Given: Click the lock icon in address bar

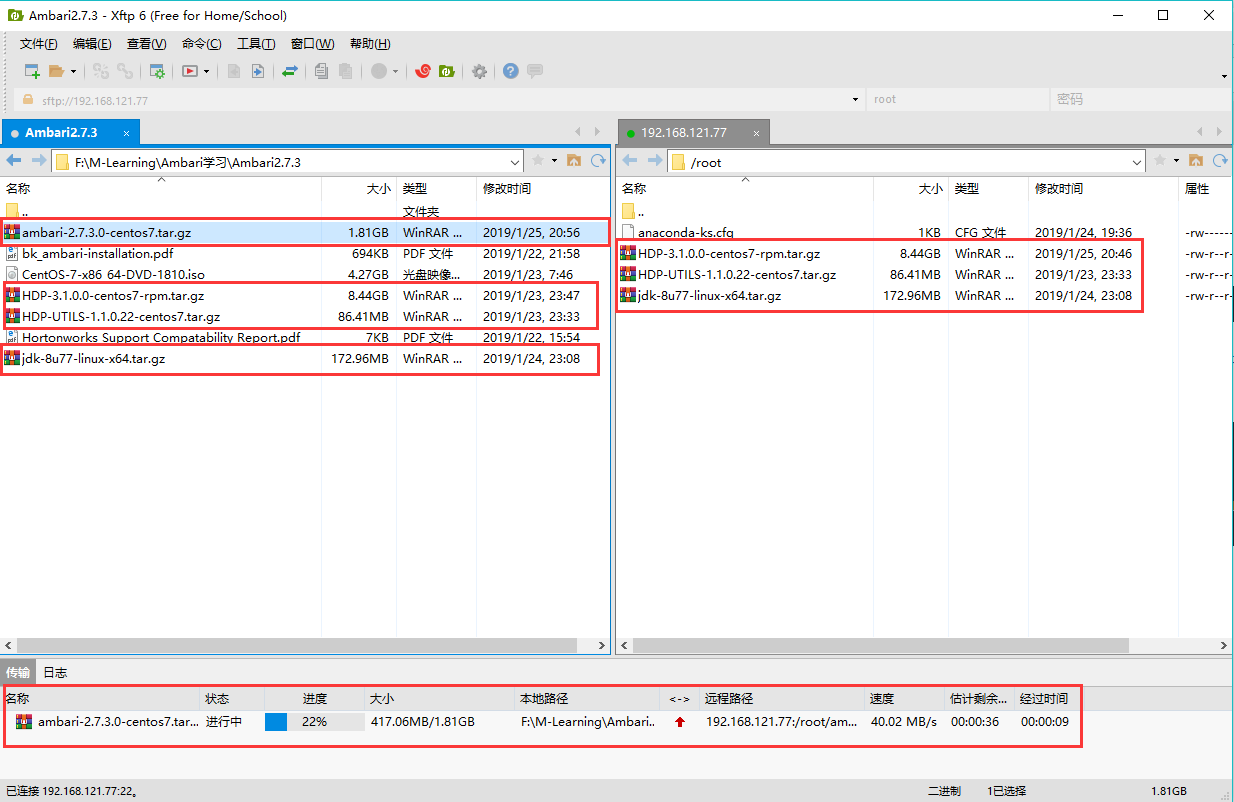Looking at the screenshot, I should pyautogui.click(x=28, y=99).
